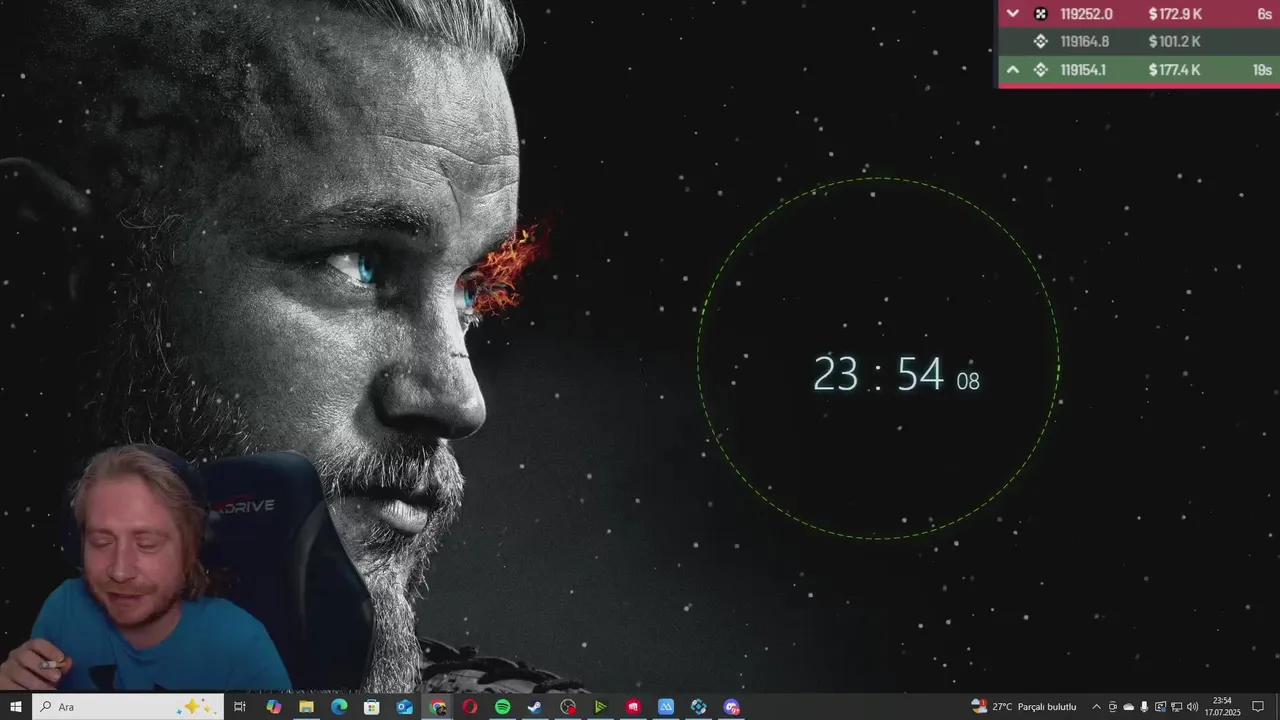
Task: Open File Explorer from the taskbar
Action: (306, 707)
